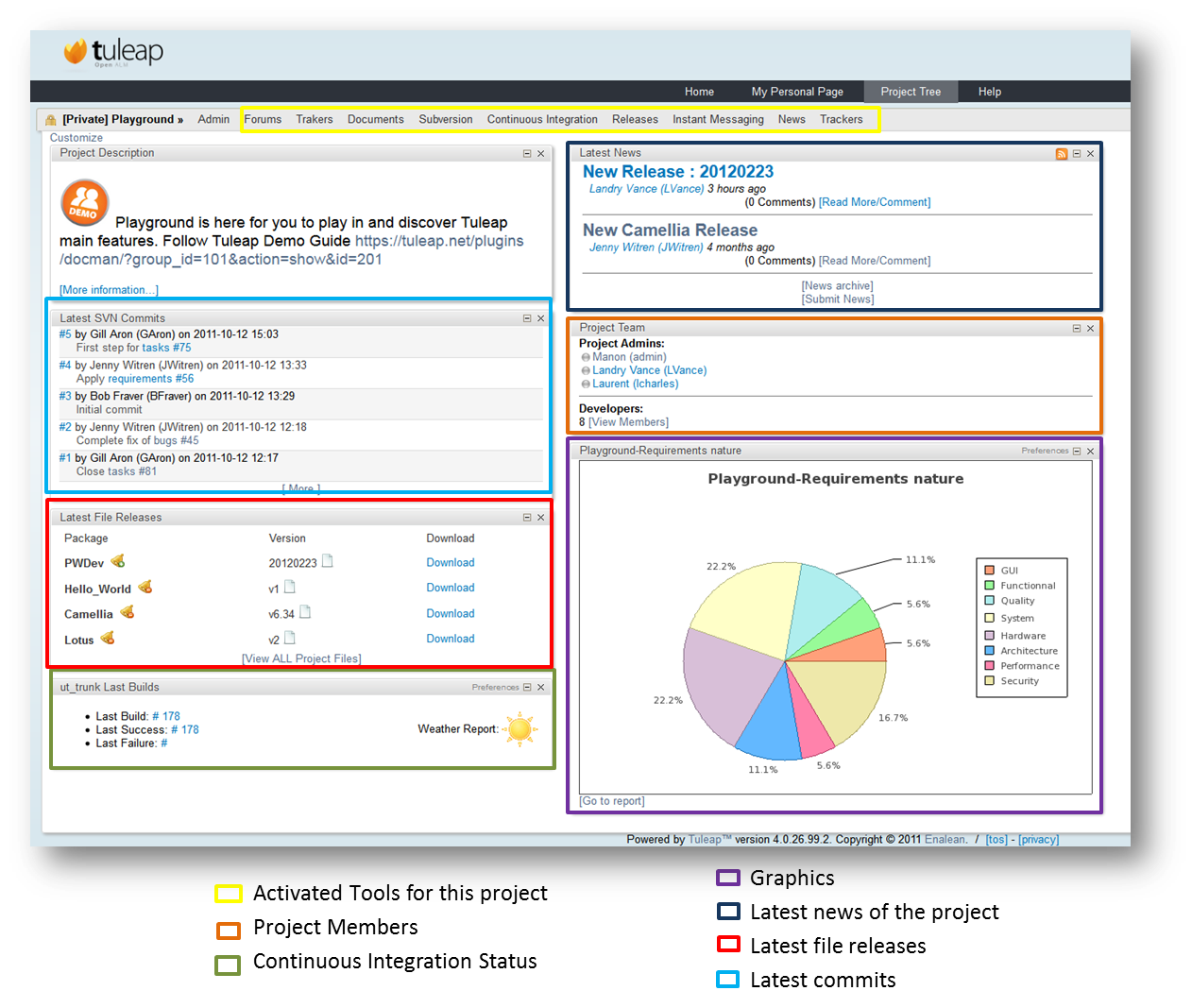Click the sunny Weather Report icon
Image resolution: width=1192 pixels, height=1008 pixels.
(519, 729)
